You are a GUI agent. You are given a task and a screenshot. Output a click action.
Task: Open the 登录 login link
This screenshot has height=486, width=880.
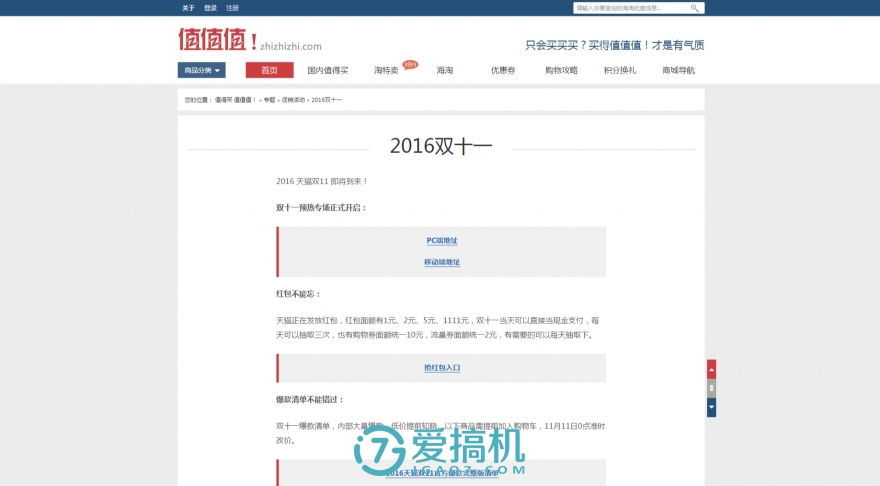pos(210,8)
